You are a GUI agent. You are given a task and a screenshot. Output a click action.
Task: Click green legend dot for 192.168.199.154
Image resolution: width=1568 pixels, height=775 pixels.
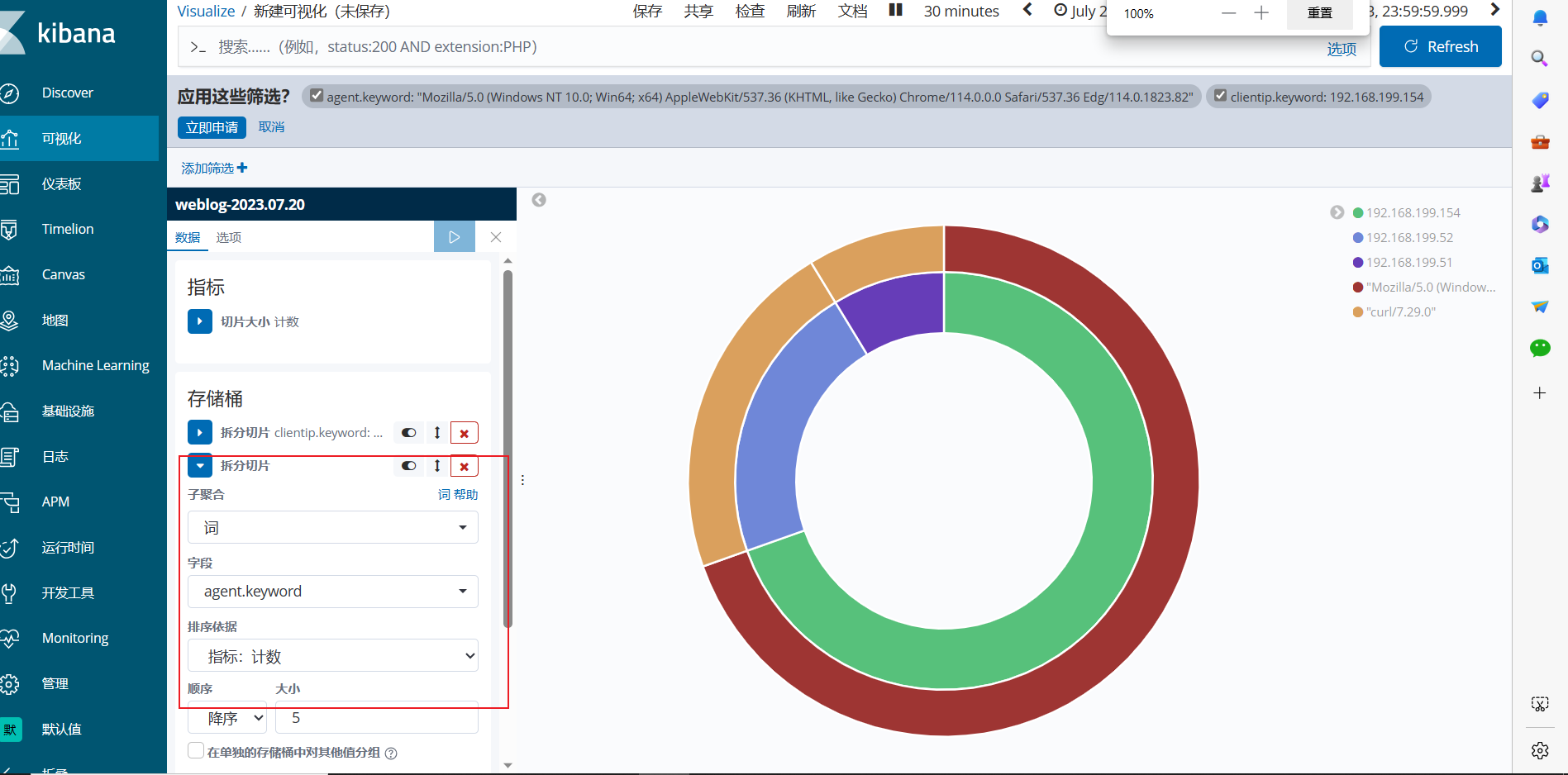[1357, 212]
